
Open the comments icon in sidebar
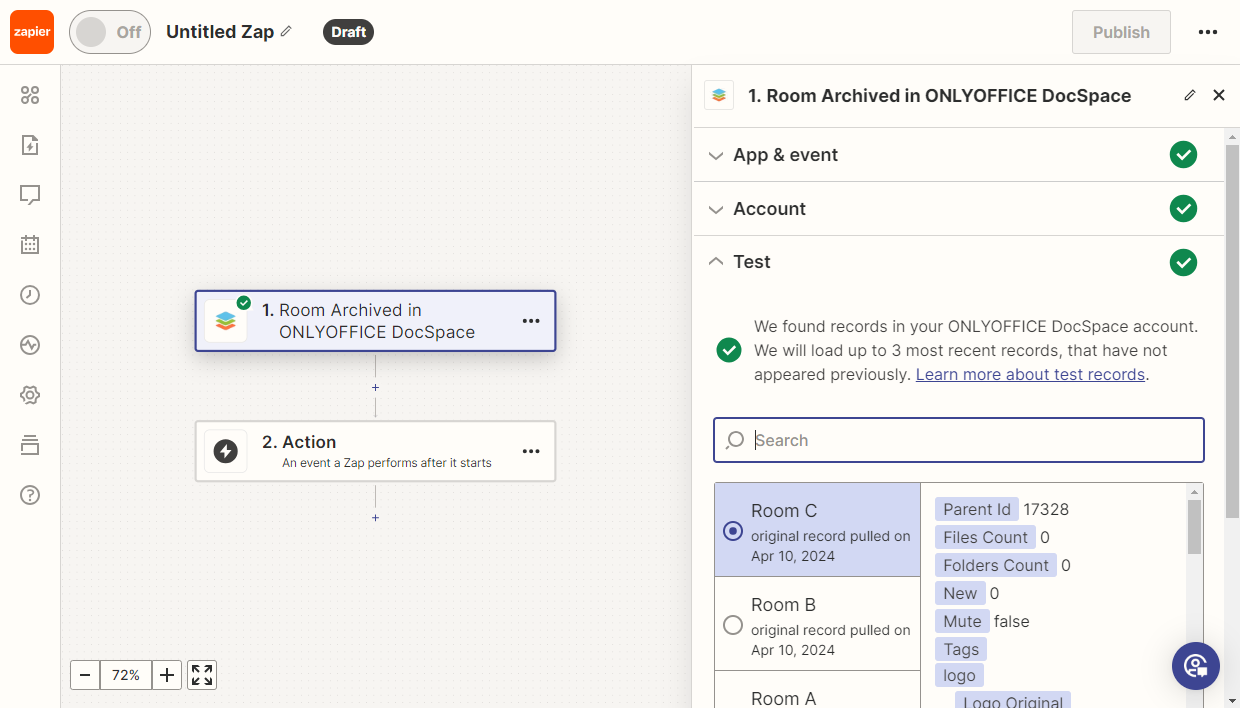point(30,195)
